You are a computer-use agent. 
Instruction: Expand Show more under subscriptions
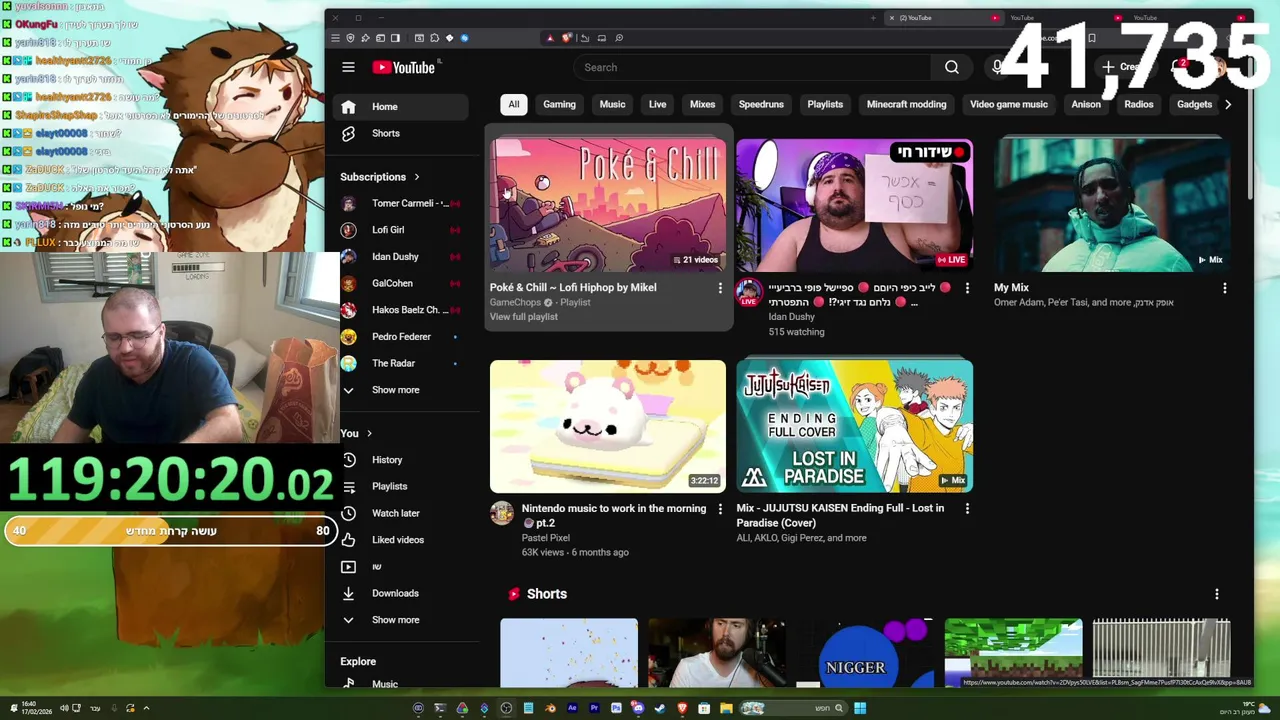click(403, 390)
